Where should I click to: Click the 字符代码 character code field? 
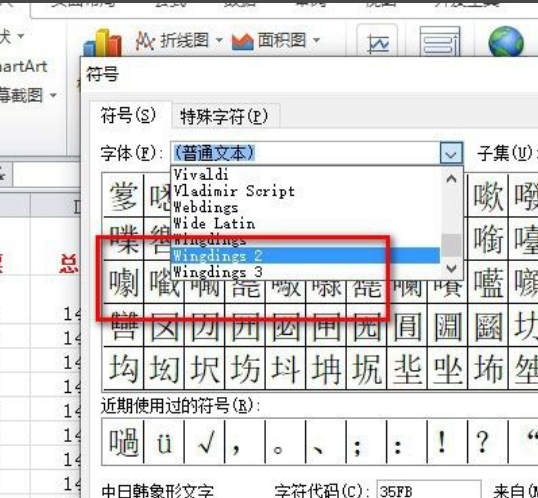429,490
